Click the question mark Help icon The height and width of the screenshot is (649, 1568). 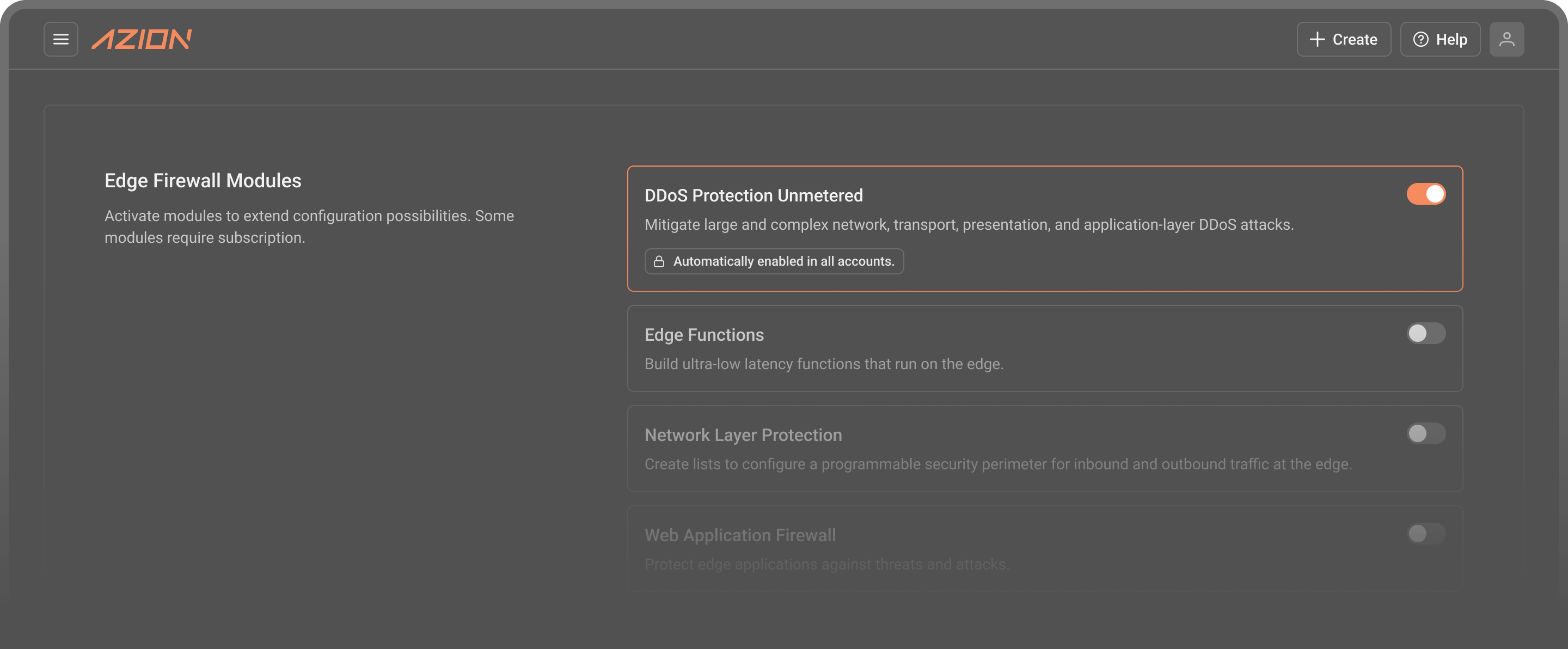(x=1420, y=40)
